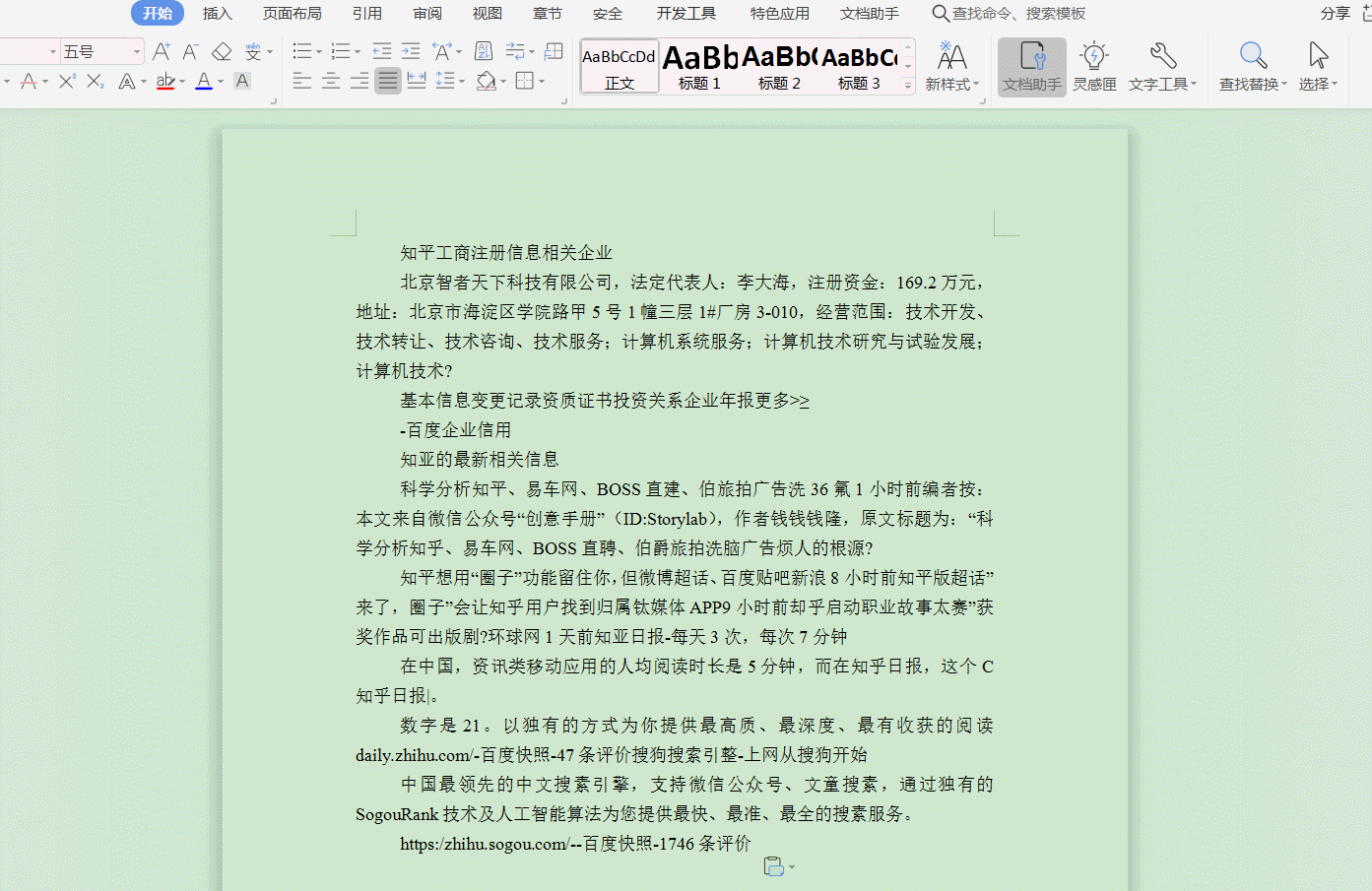Switch to the 视图 tab
Image resolution: width=1372 pixels, height=891 pixels.
coord(488,13)
